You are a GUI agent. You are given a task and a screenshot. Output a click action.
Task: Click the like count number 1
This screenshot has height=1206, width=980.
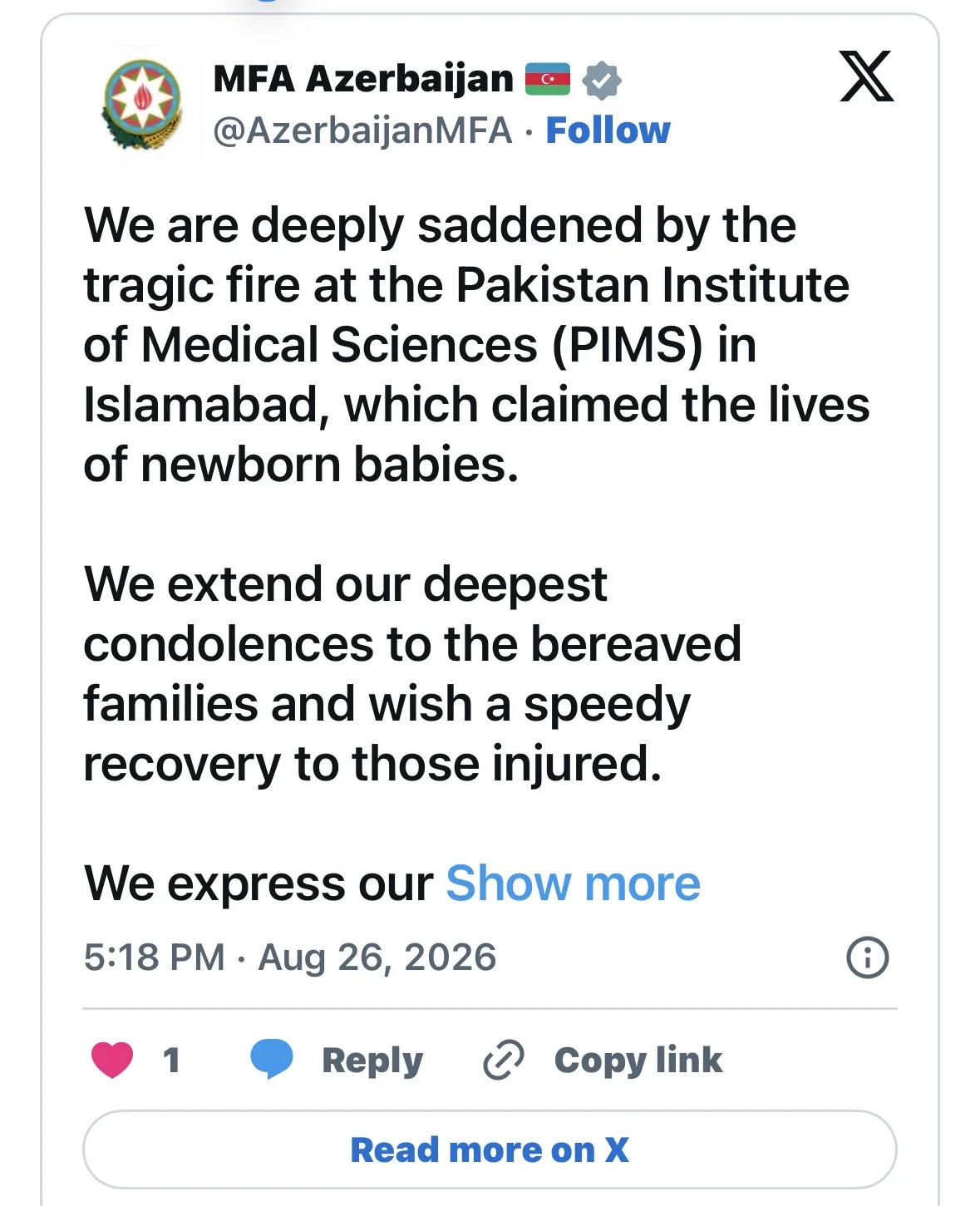coord(171,1060)
